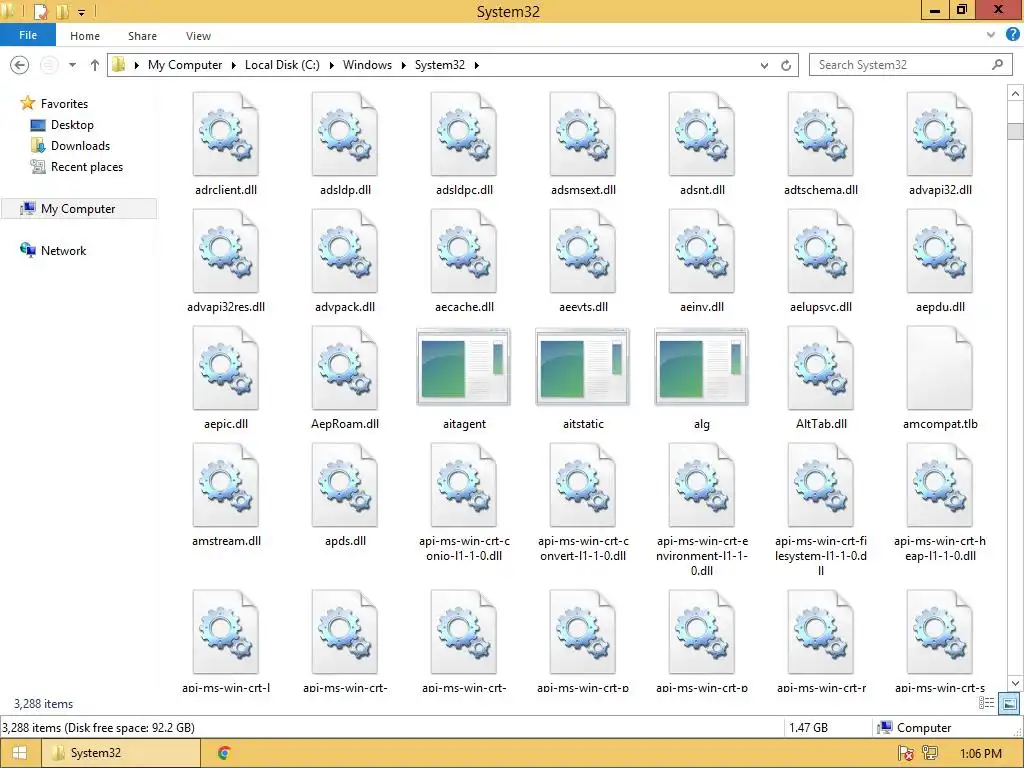Click the aepic.dll file icon
The height and width of the screenshot is (768, 1024).
[x=226, y=368]
